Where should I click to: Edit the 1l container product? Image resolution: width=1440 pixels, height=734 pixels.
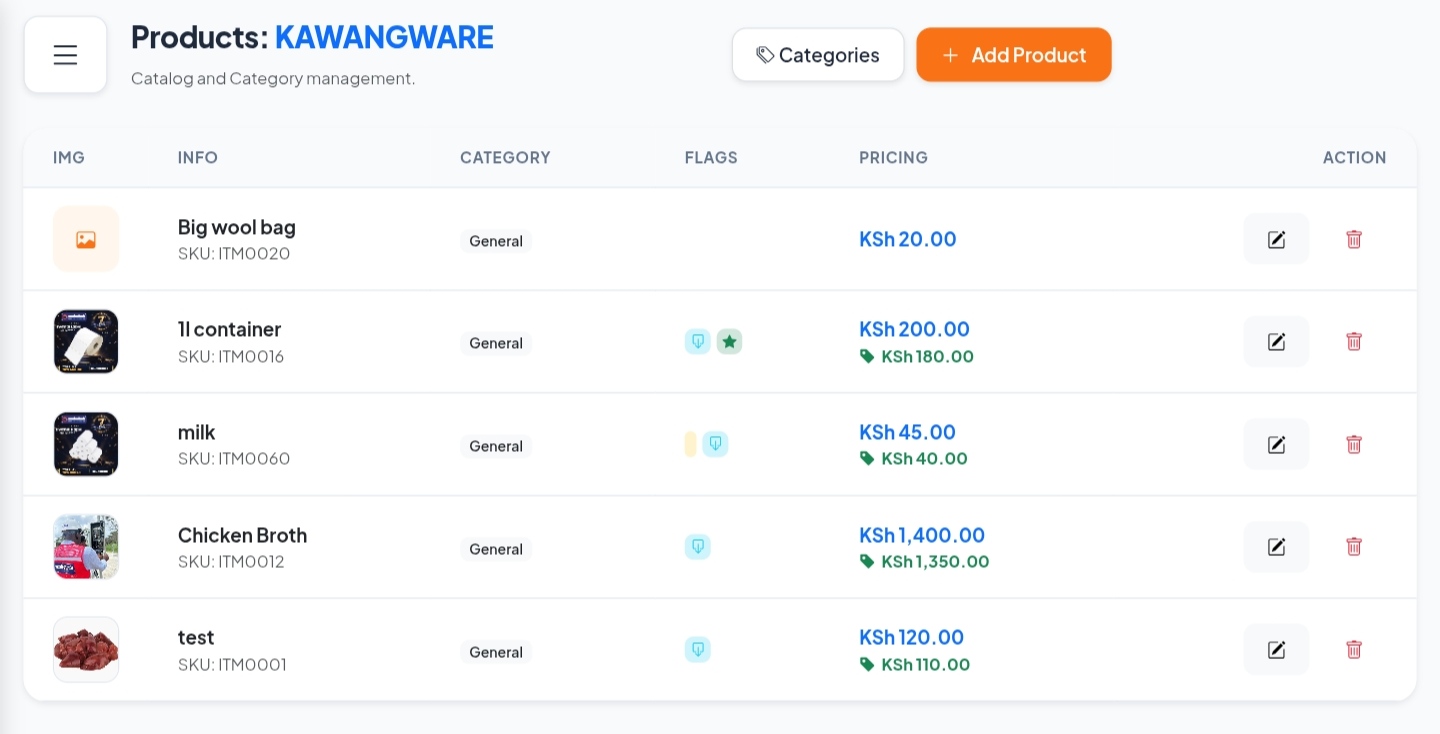1276,341
